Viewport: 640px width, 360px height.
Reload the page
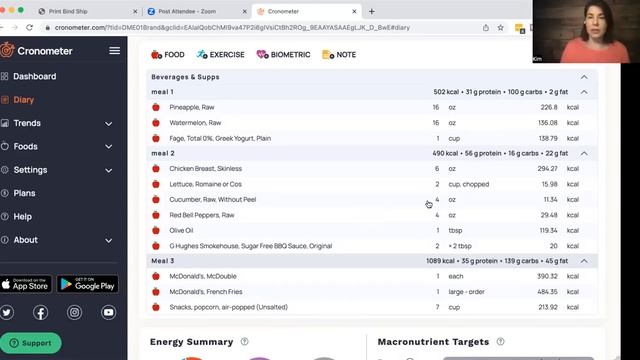(29, 27)
